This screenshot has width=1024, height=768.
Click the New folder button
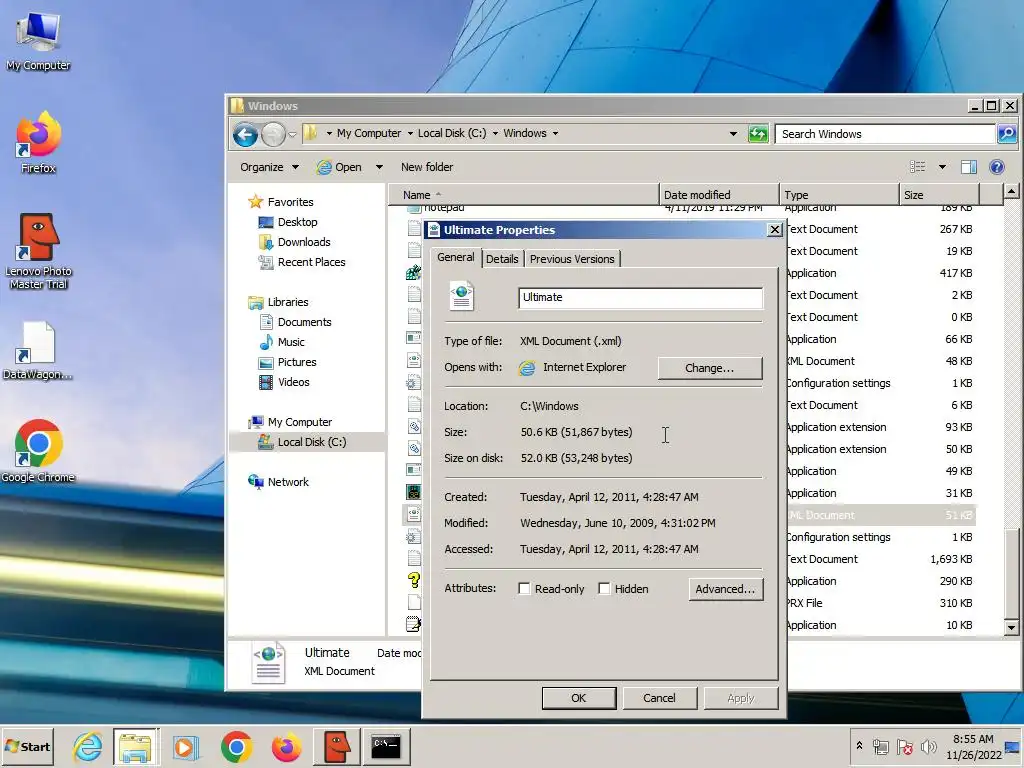[x=427, y=167]
